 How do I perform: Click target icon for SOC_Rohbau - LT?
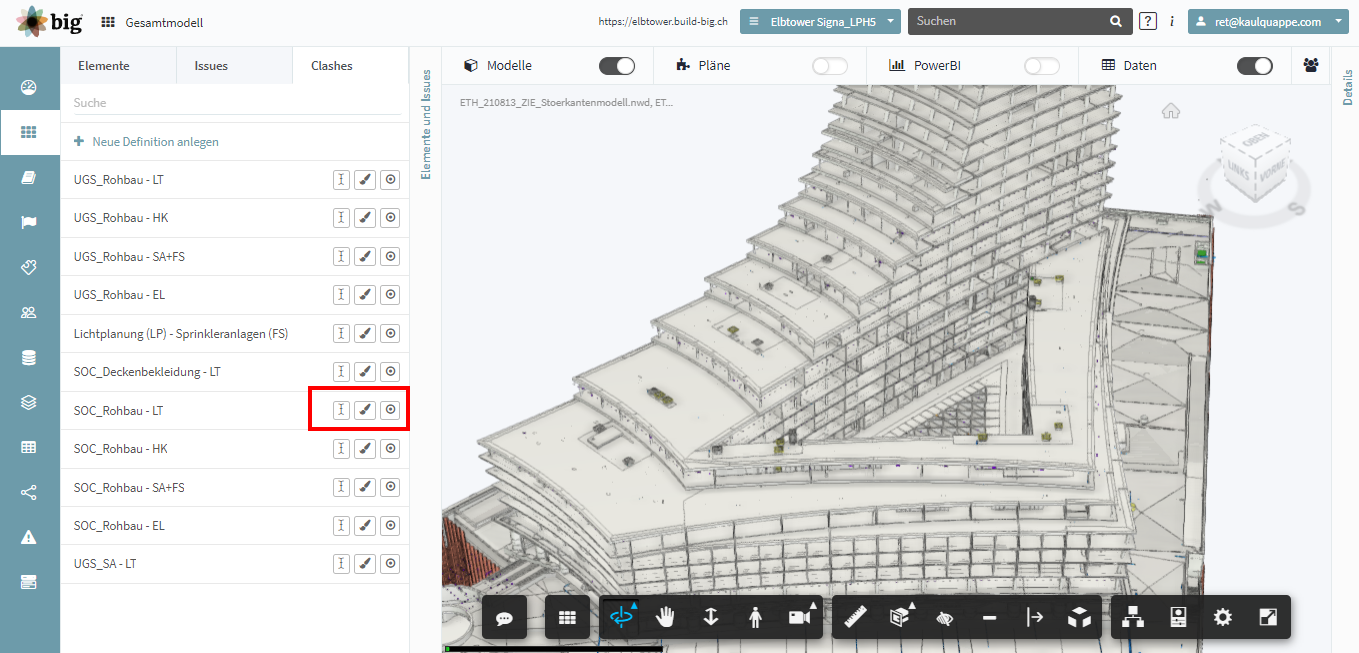(x=391, y=410)
